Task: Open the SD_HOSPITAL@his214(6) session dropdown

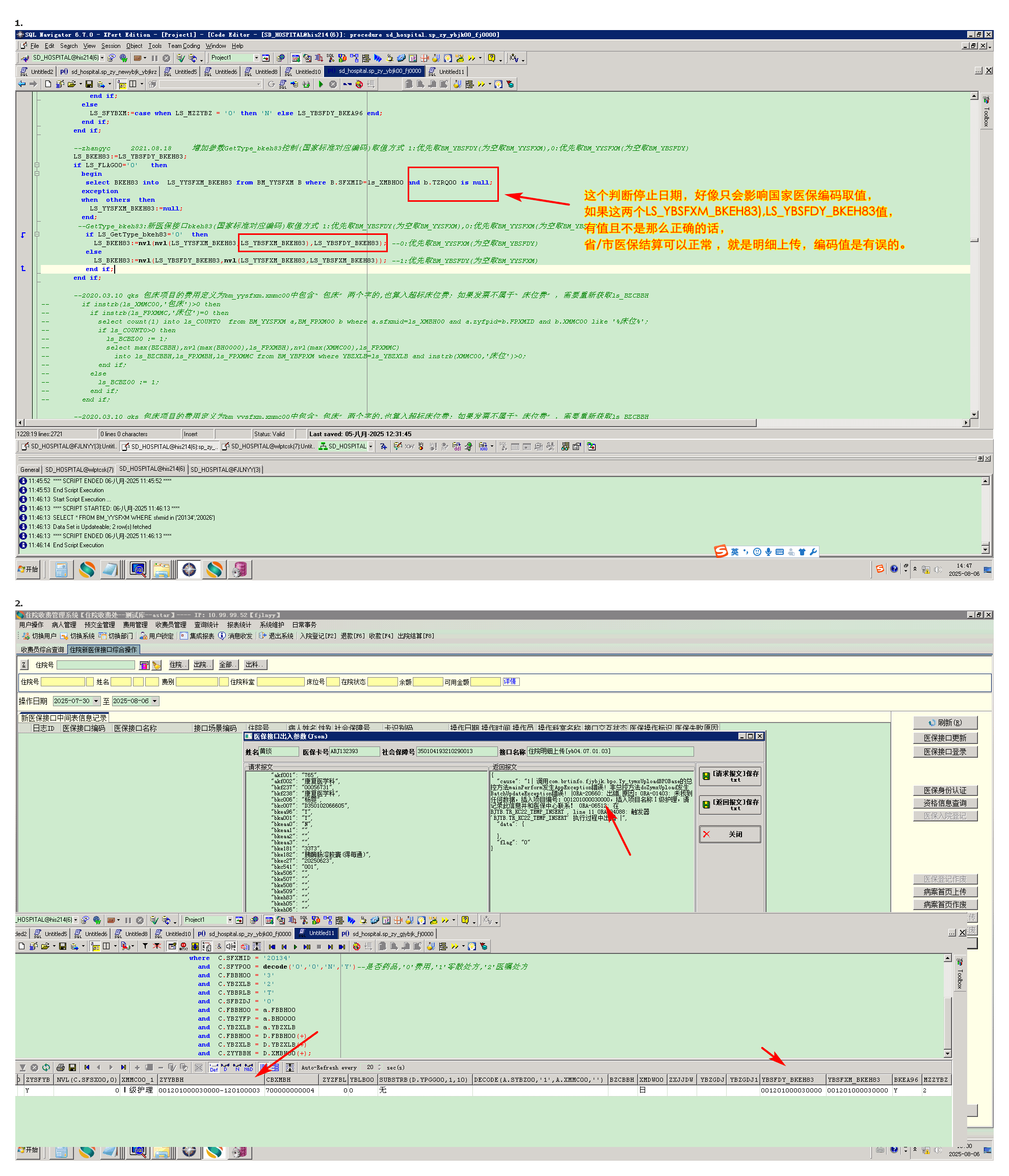Action: click(102, 58)
